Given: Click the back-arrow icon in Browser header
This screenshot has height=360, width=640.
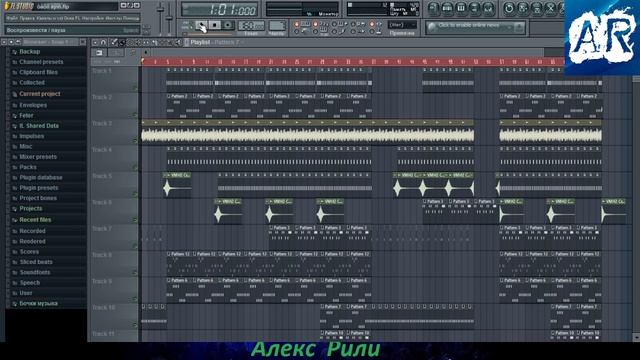Looking at the screenshot, I should pos(18,42).
